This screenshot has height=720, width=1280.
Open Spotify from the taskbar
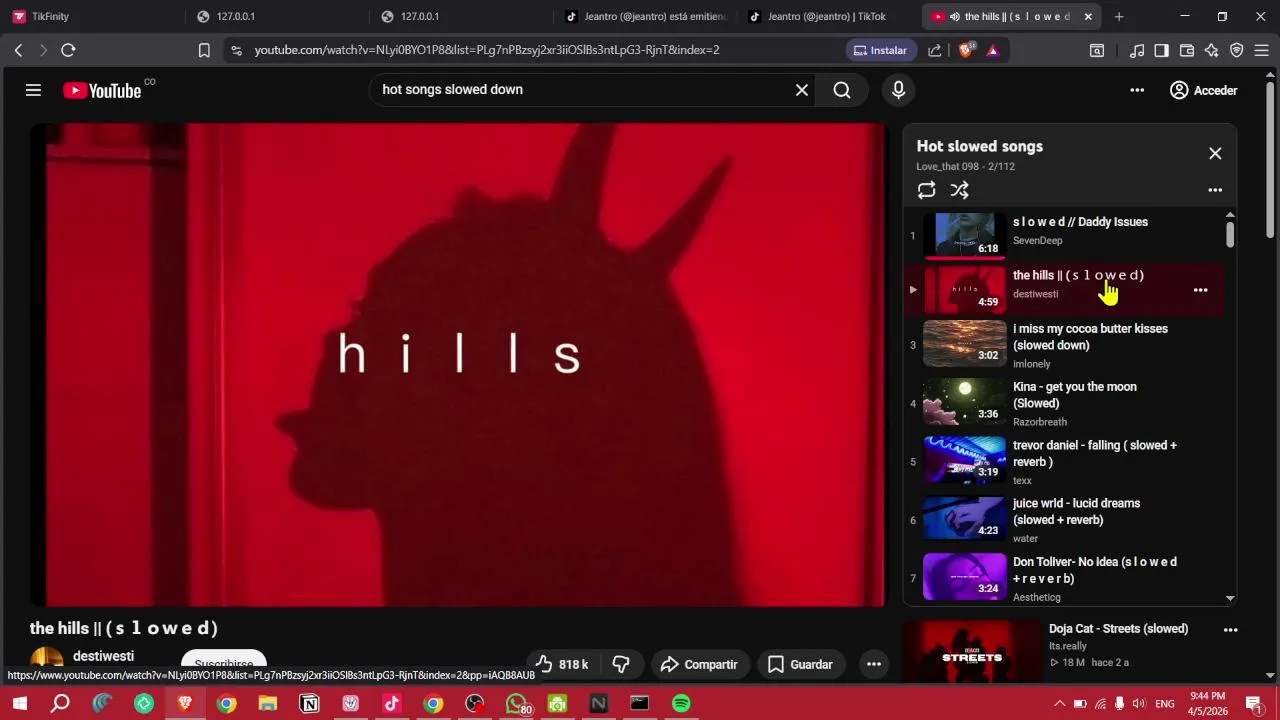[681, 704]
